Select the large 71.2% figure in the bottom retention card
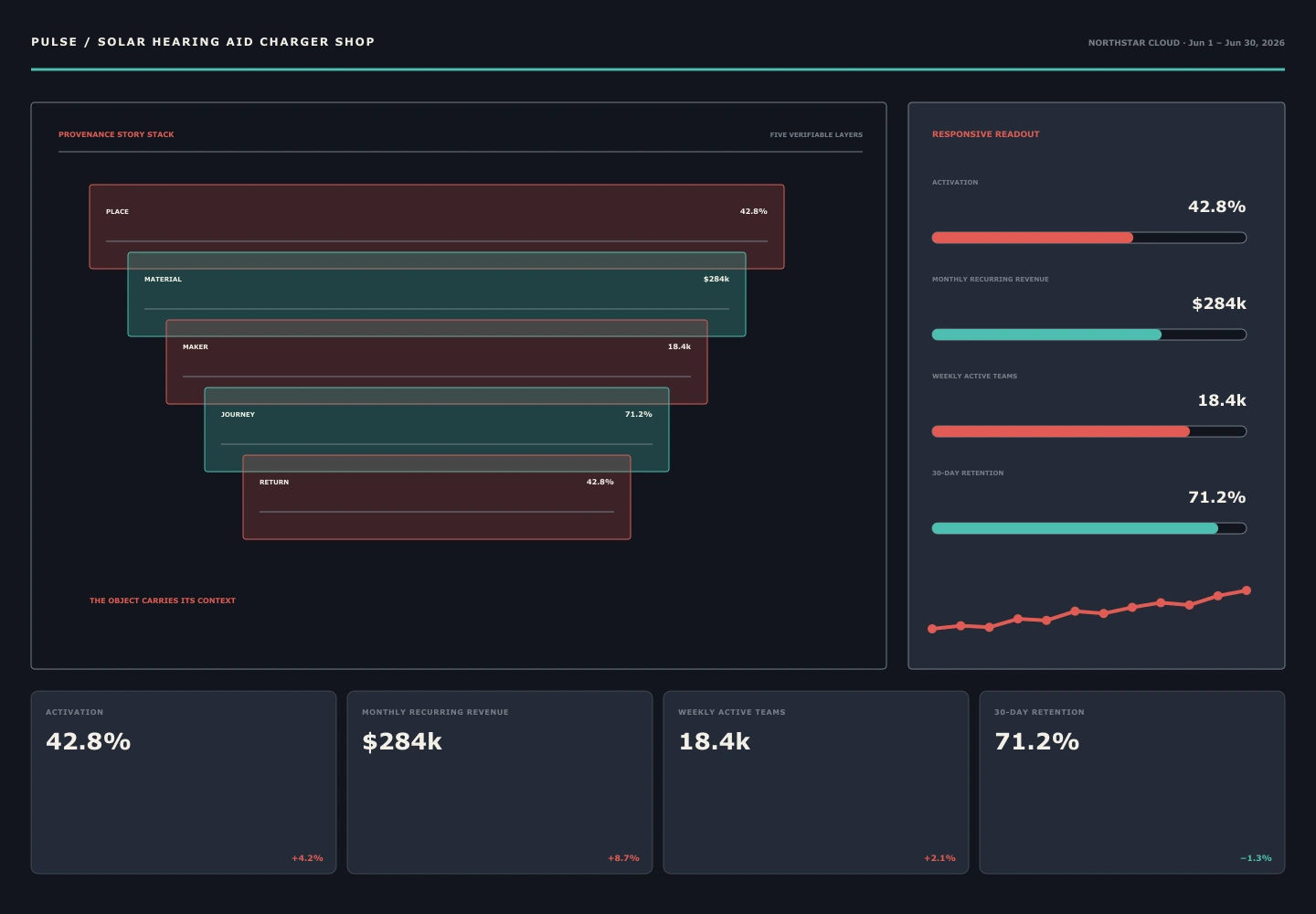This screenshot has height=914, width=1316. pos(1037,741)
